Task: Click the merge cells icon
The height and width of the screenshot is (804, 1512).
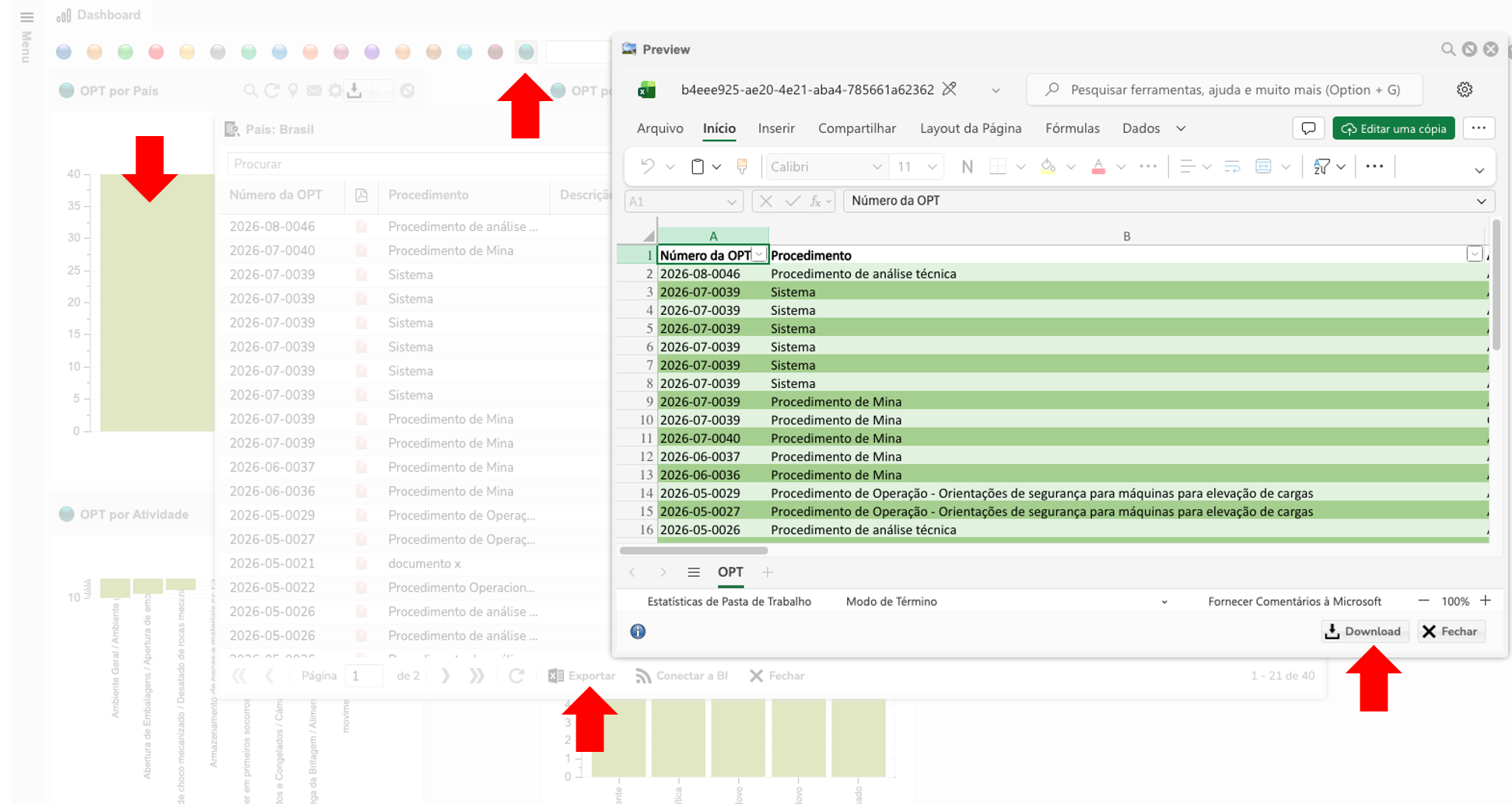Action: point(1264,166)
